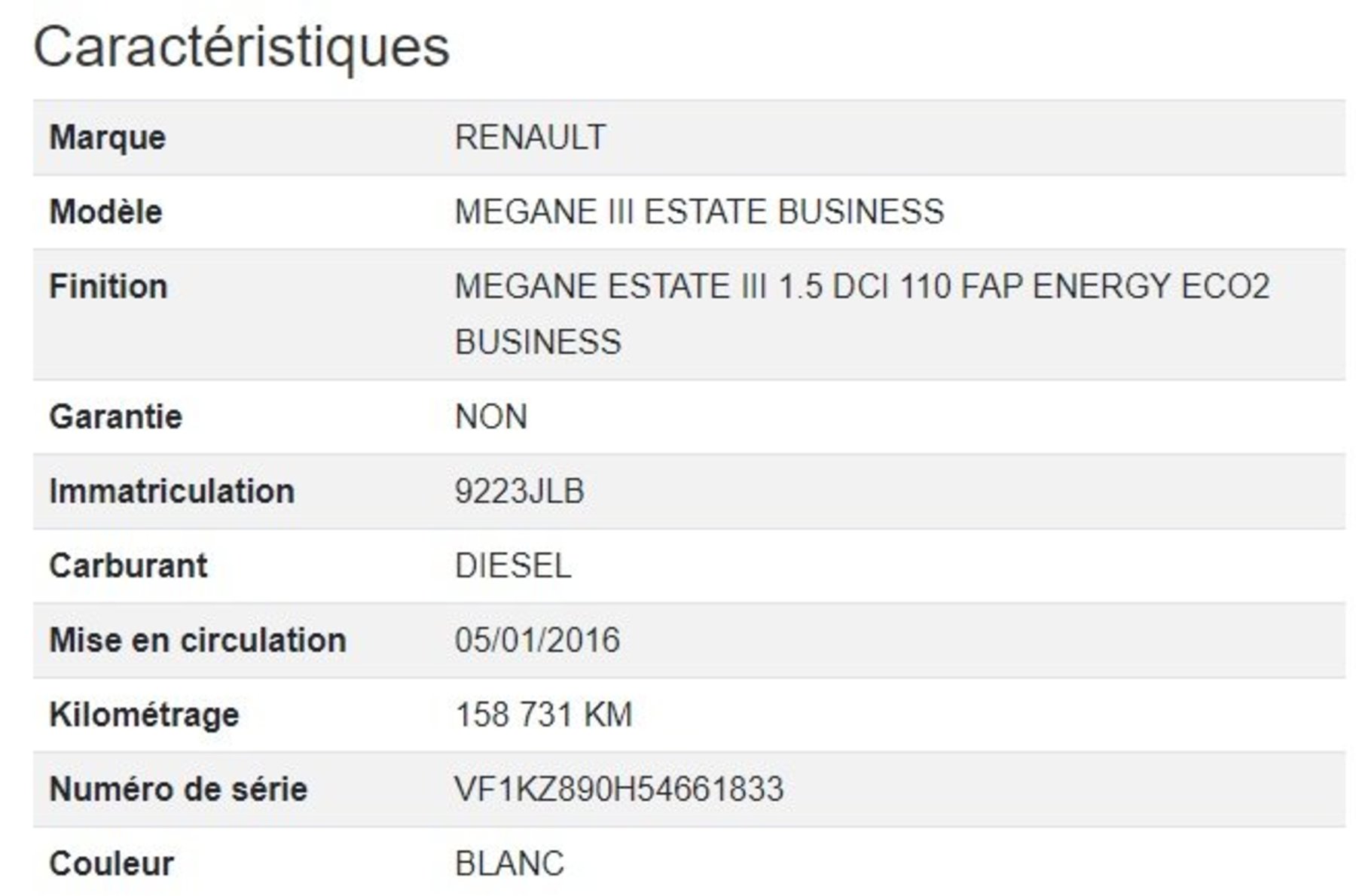Select the MEGANE III ESTATE BUSINESS text
Viewport: 1356px width, 896px height.
pos(699,212)
